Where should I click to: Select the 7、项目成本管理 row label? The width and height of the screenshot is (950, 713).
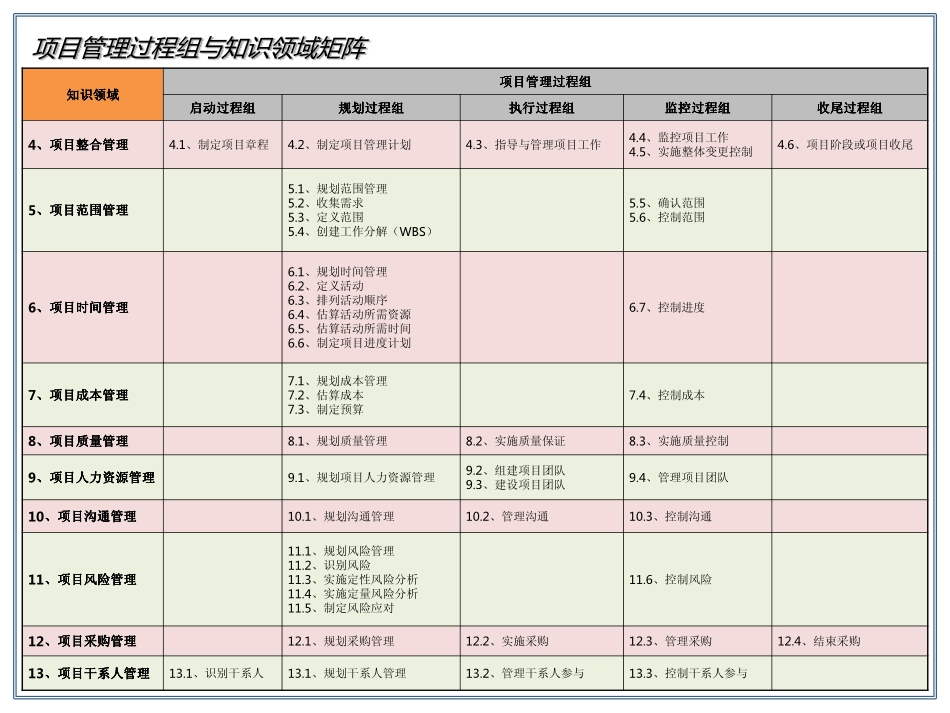pos(80,395)
